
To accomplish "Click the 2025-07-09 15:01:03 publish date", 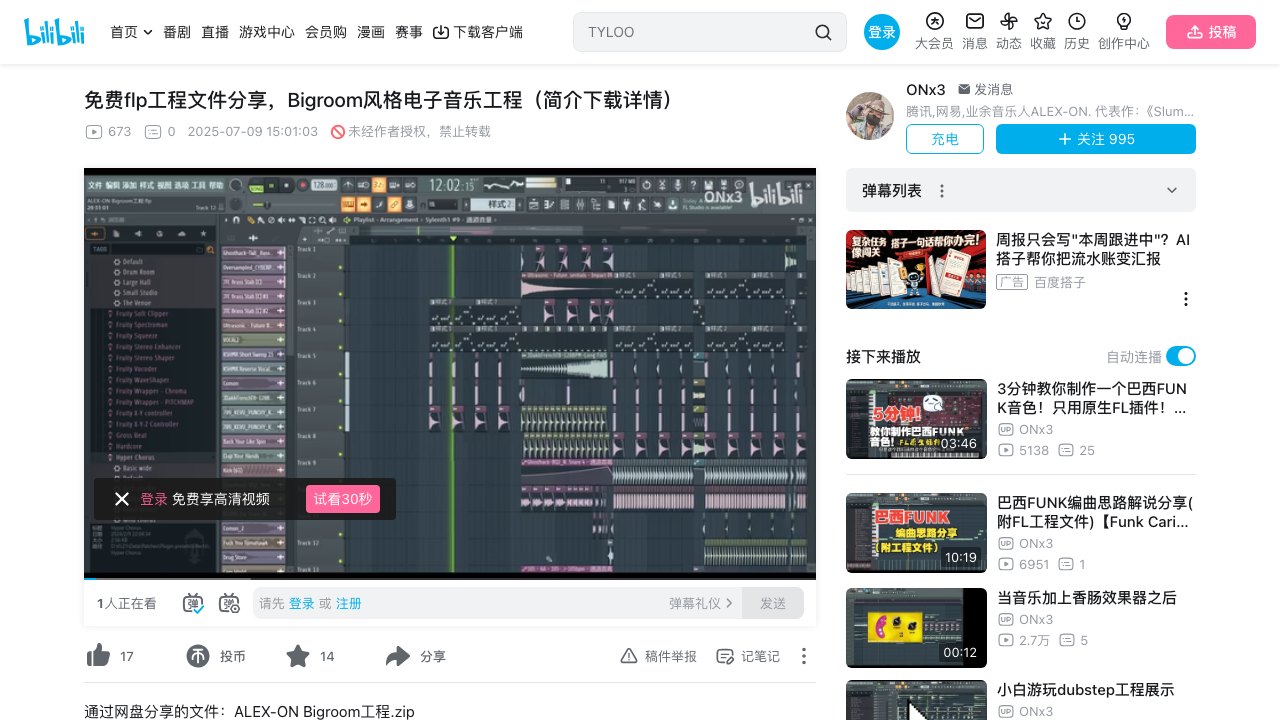I will click(253, 131).
